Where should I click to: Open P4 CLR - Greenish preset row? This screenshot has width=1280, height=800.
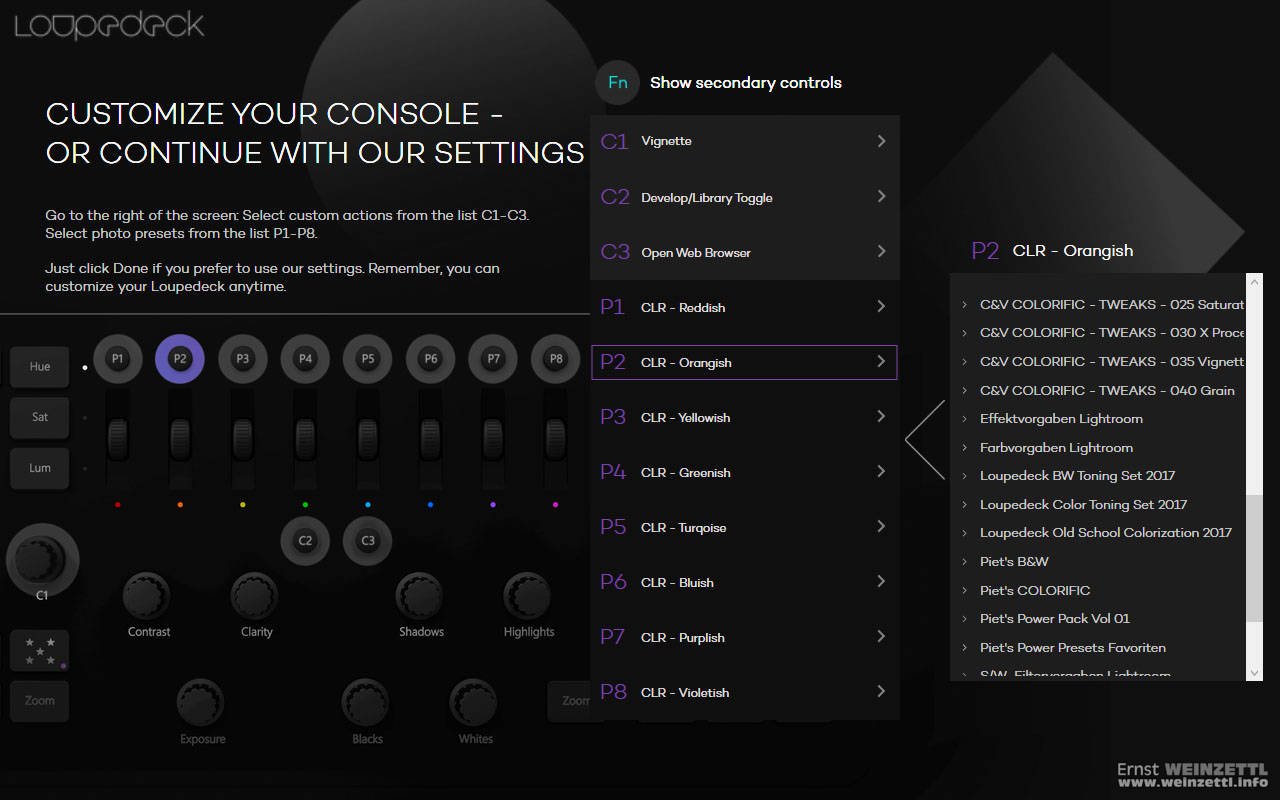pos(745,472)
